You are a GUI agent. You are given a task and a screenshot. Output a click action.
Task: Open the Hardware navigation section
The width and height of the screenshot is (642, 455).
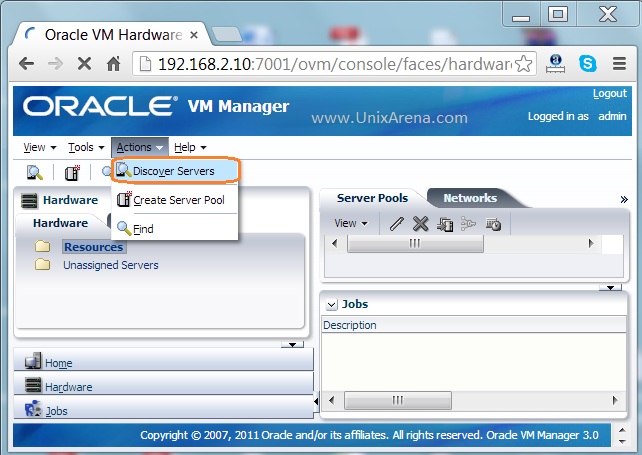pos(163,385)
